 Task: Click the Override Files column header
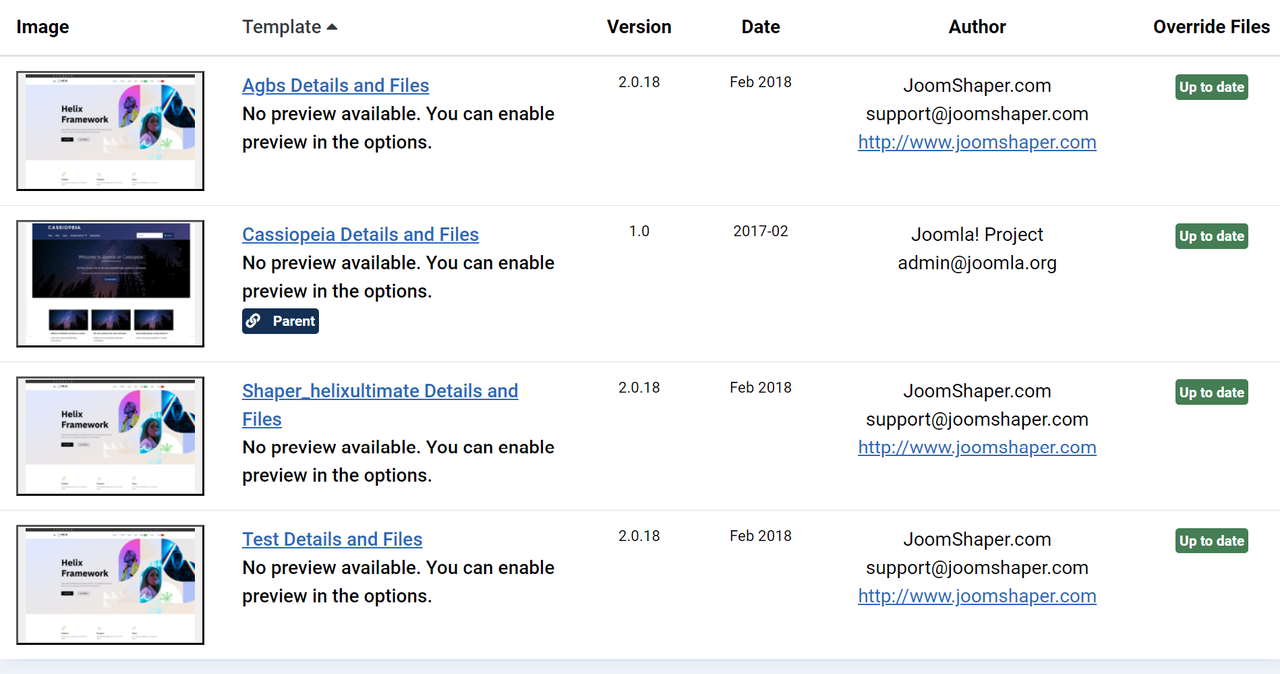(1211, 27)
